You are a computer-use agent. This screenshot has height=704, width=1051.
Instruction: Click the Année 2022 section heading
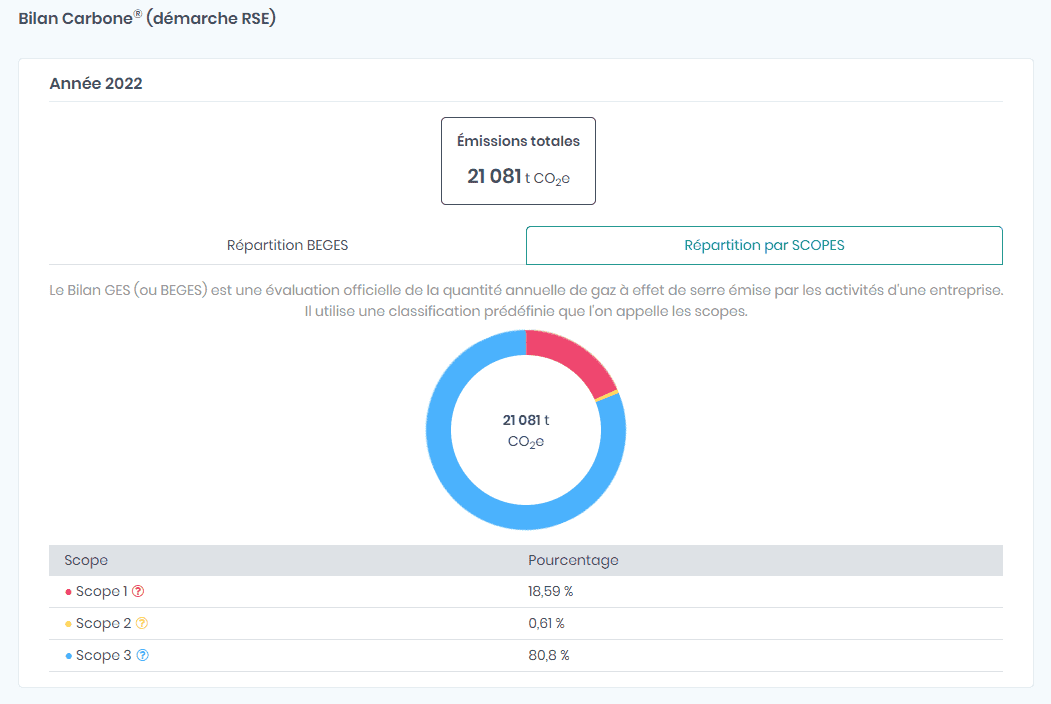click(x=96, y=84)
